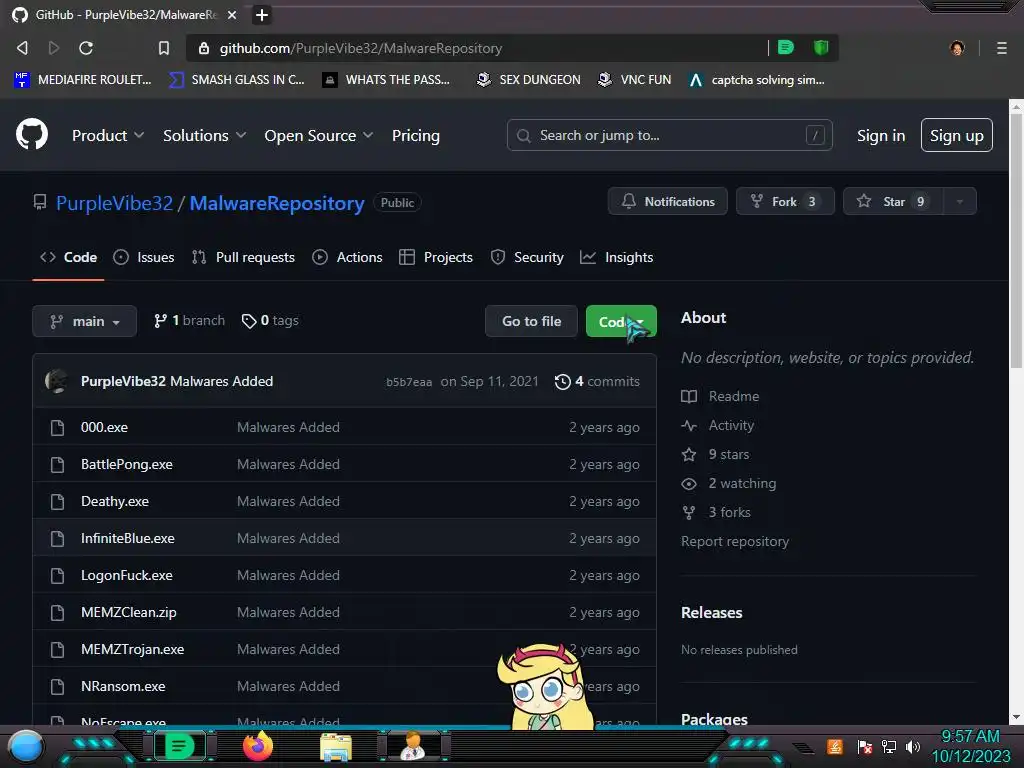
Task: Open file NRansom.exe
Action: click(x=123, y=686)
